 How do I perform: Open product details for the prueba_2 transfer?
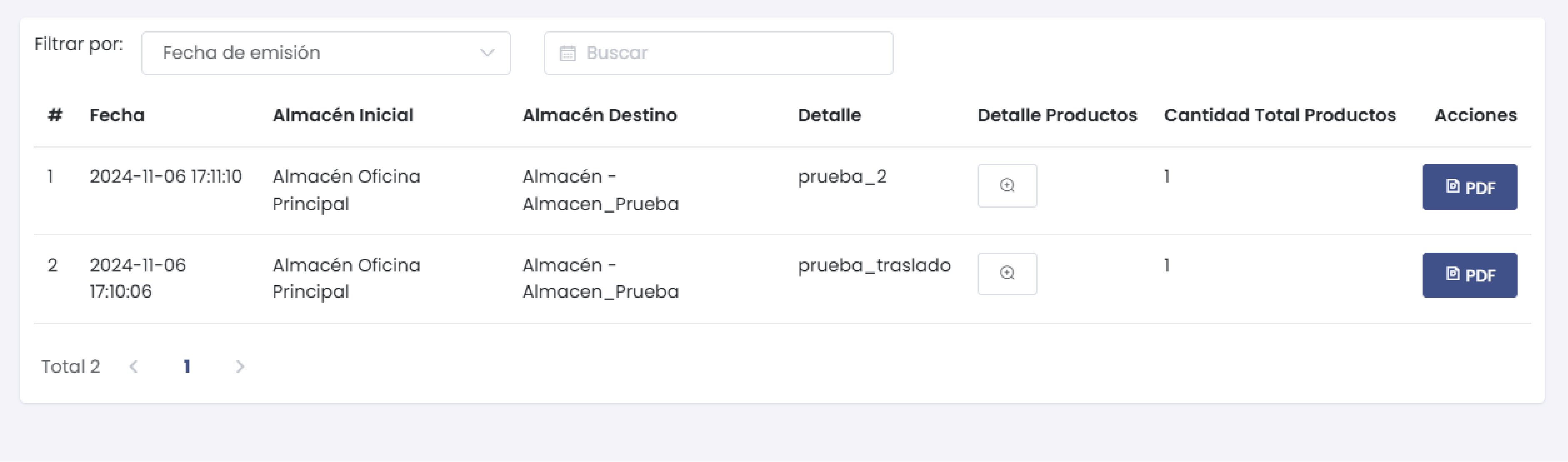point(1007,185)
